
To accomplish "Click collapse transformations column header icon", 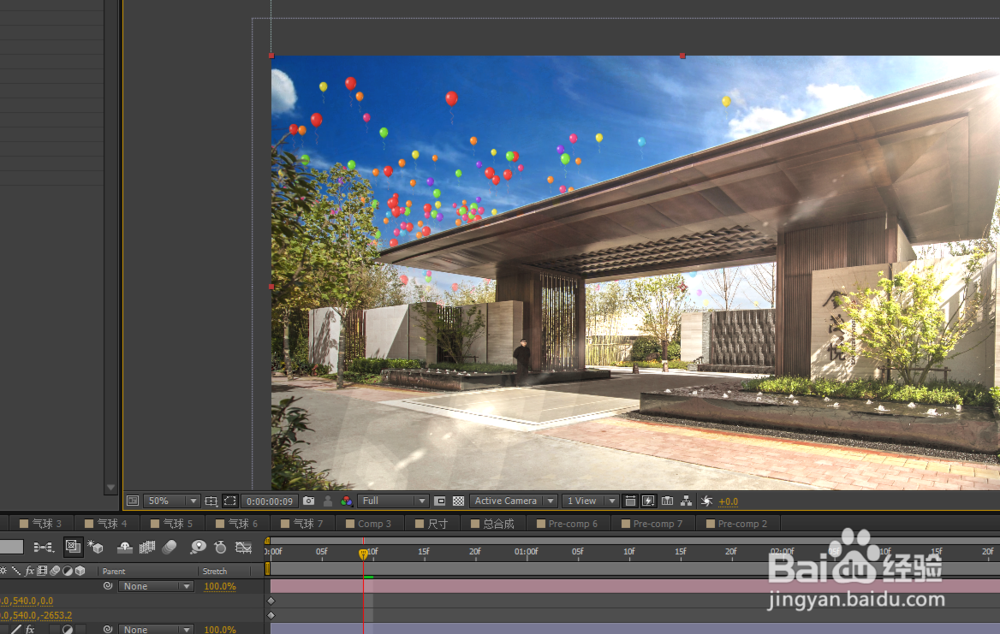I will [4, 571].
